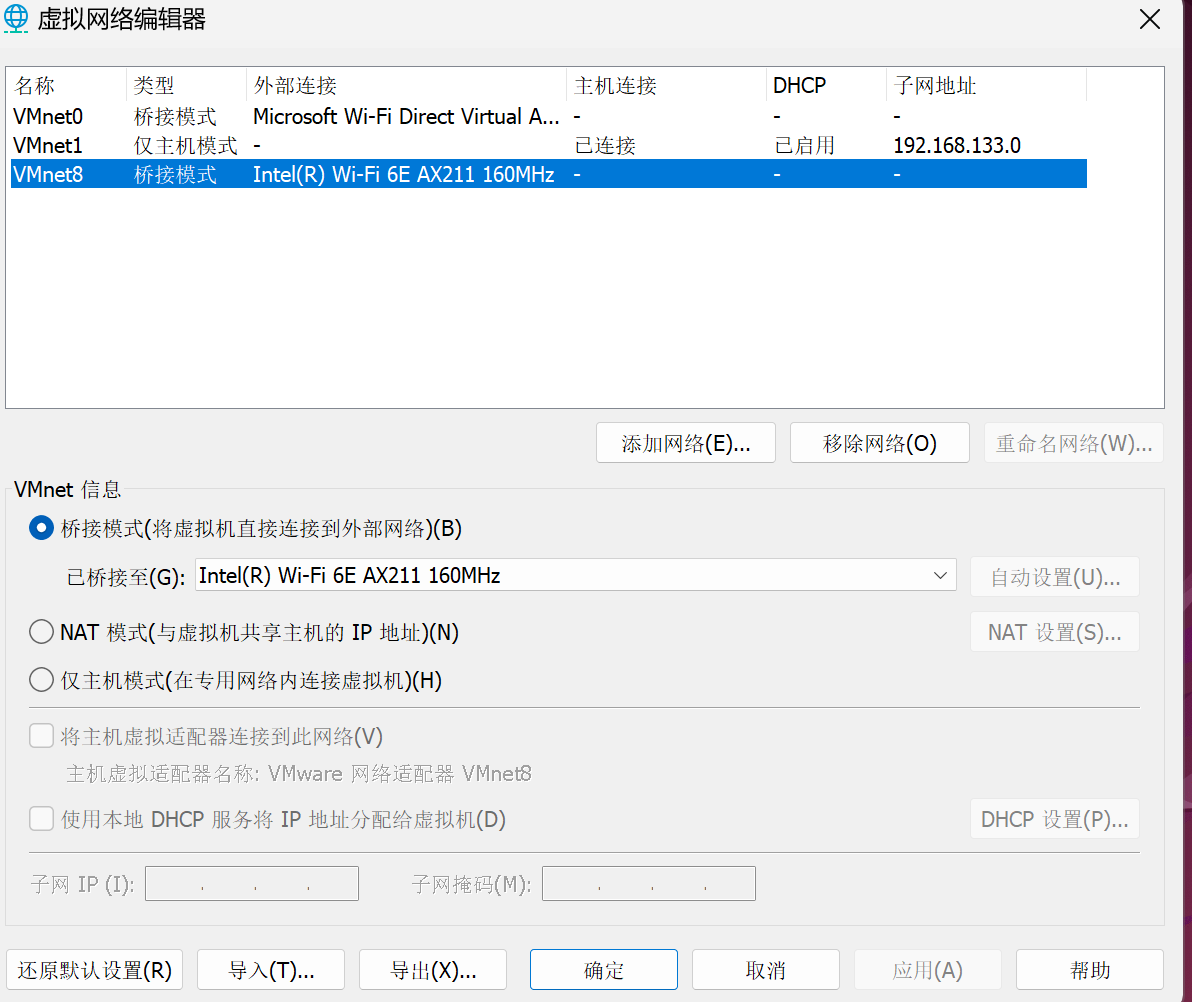Click the 主机连接 column header
Image resolution: width=1192 pixels, height=1002 pixels.
667,85
